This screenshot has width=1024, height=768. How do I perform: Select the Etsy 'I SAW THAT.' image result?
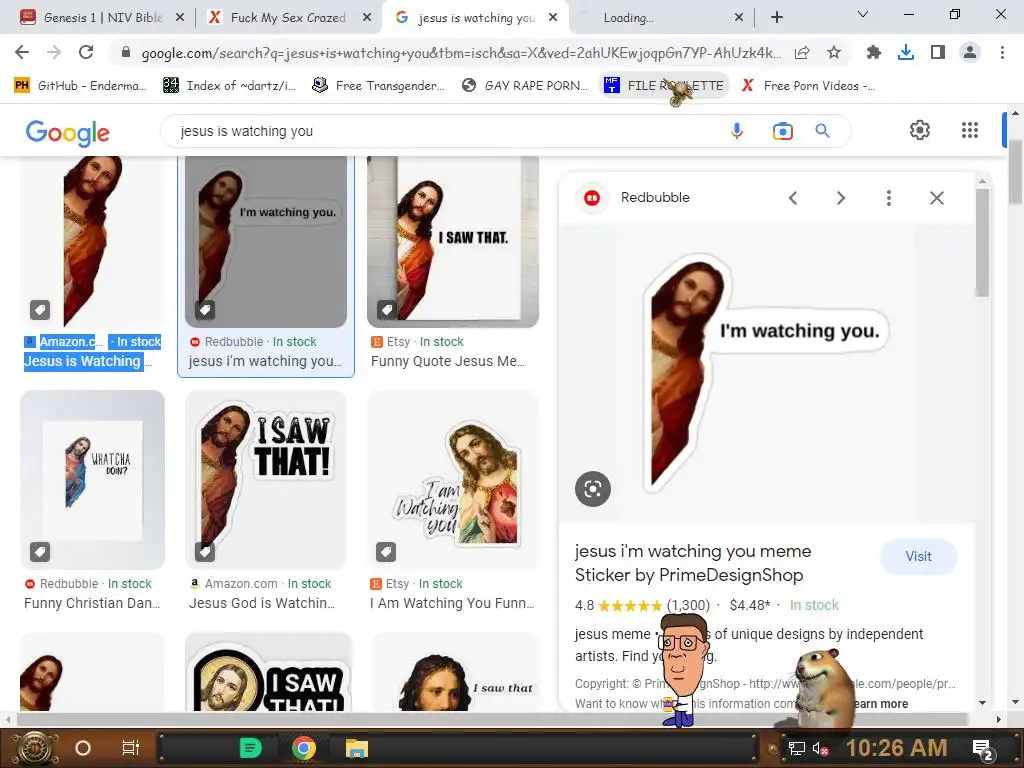point(453,240)
